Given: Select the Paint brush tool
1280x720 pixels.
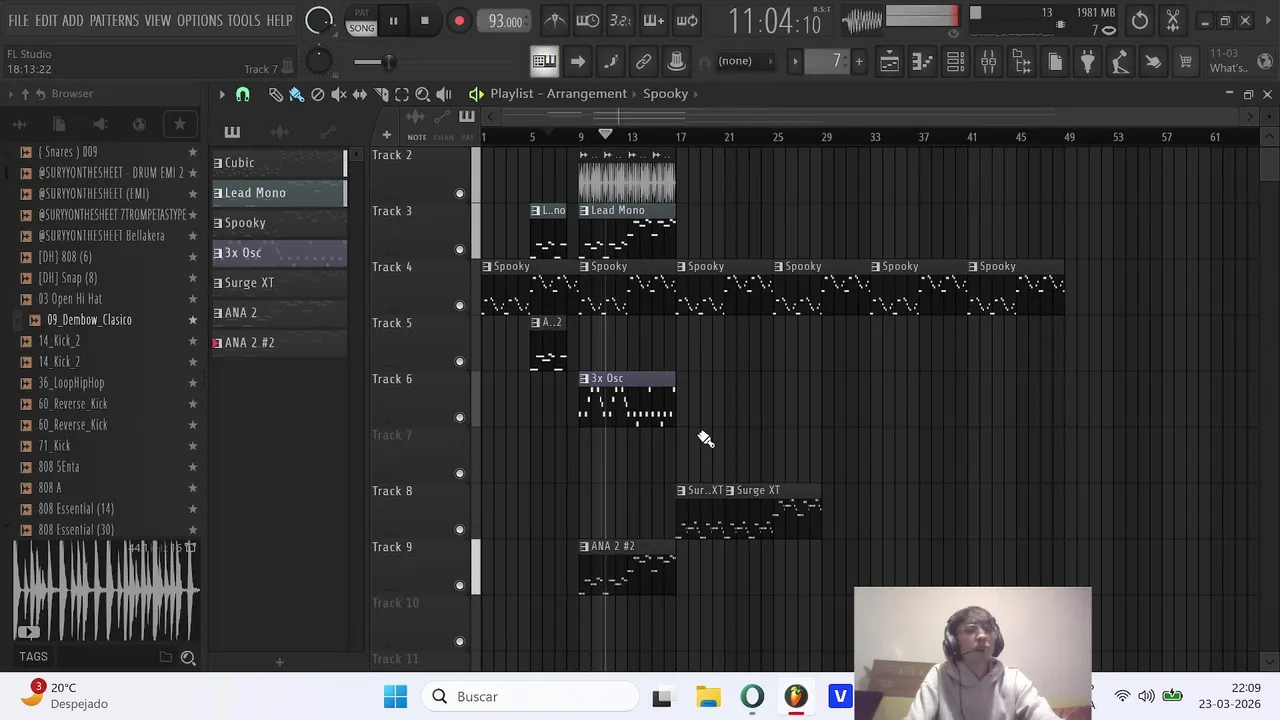Looking at the screenshot, I should click(297, 94).
